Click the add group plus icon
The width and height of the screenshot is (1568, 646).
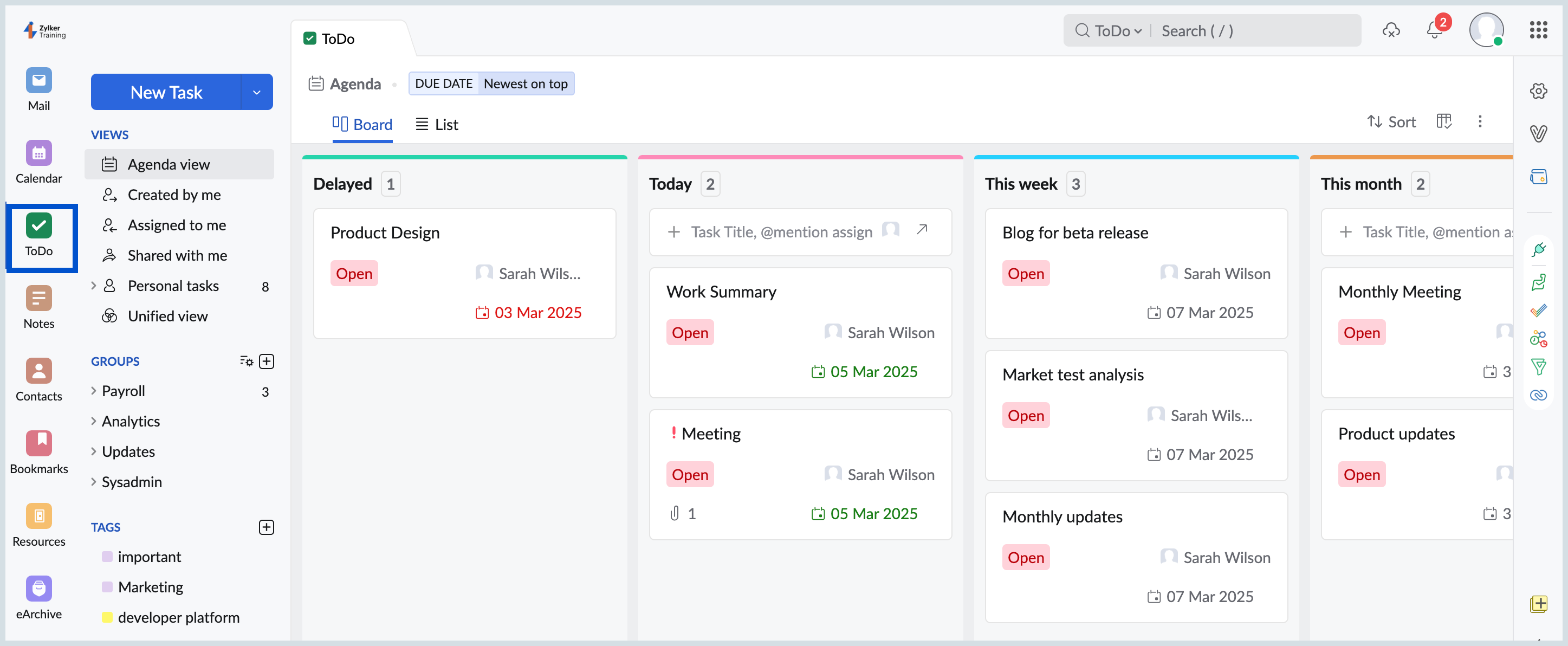coord(267,361)
